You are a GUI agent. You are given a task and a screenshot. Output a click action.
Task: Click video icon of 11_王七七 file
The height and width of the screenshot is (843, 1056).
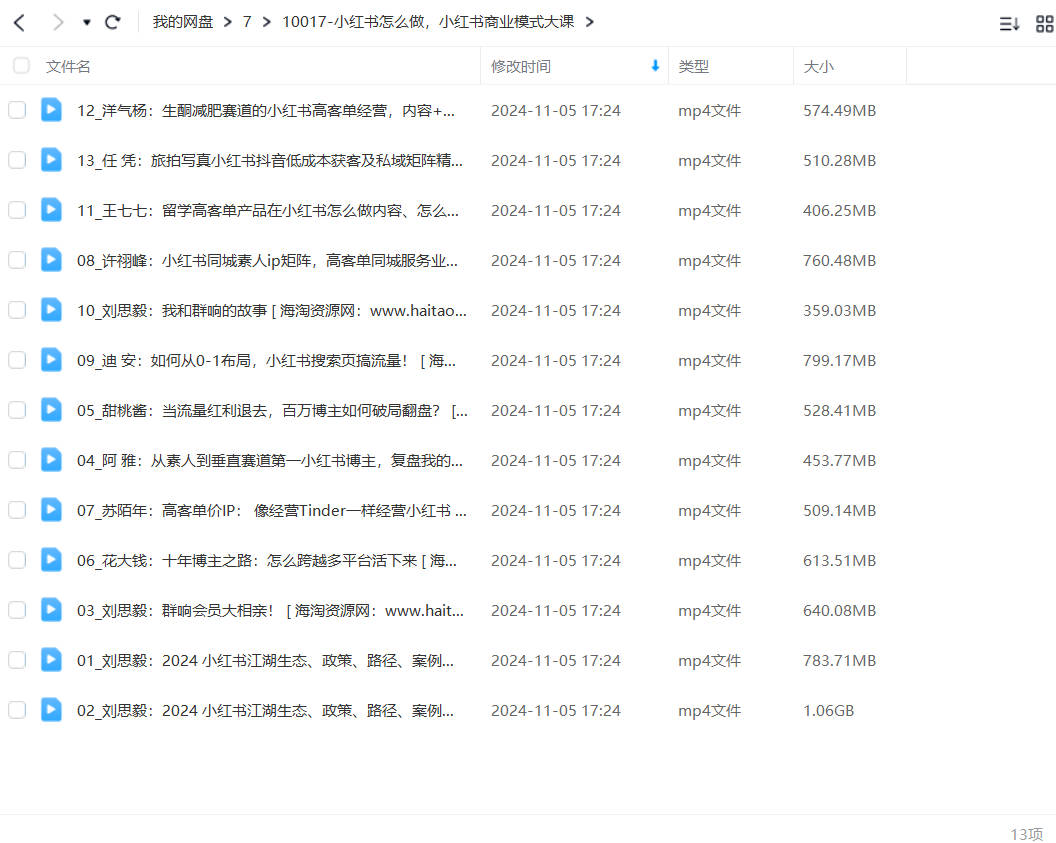[51, 209]
